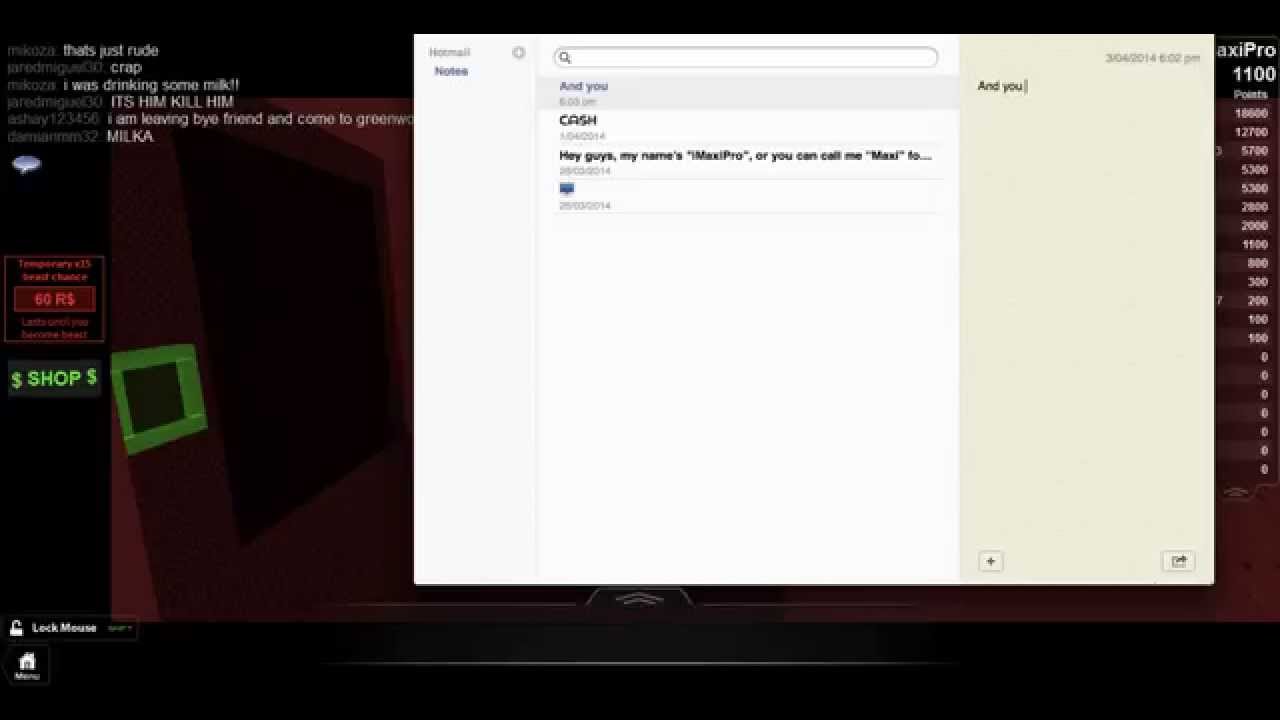1280x720 pixels.
Task: Click the share button in the note editor
Action: [1179, 561]
